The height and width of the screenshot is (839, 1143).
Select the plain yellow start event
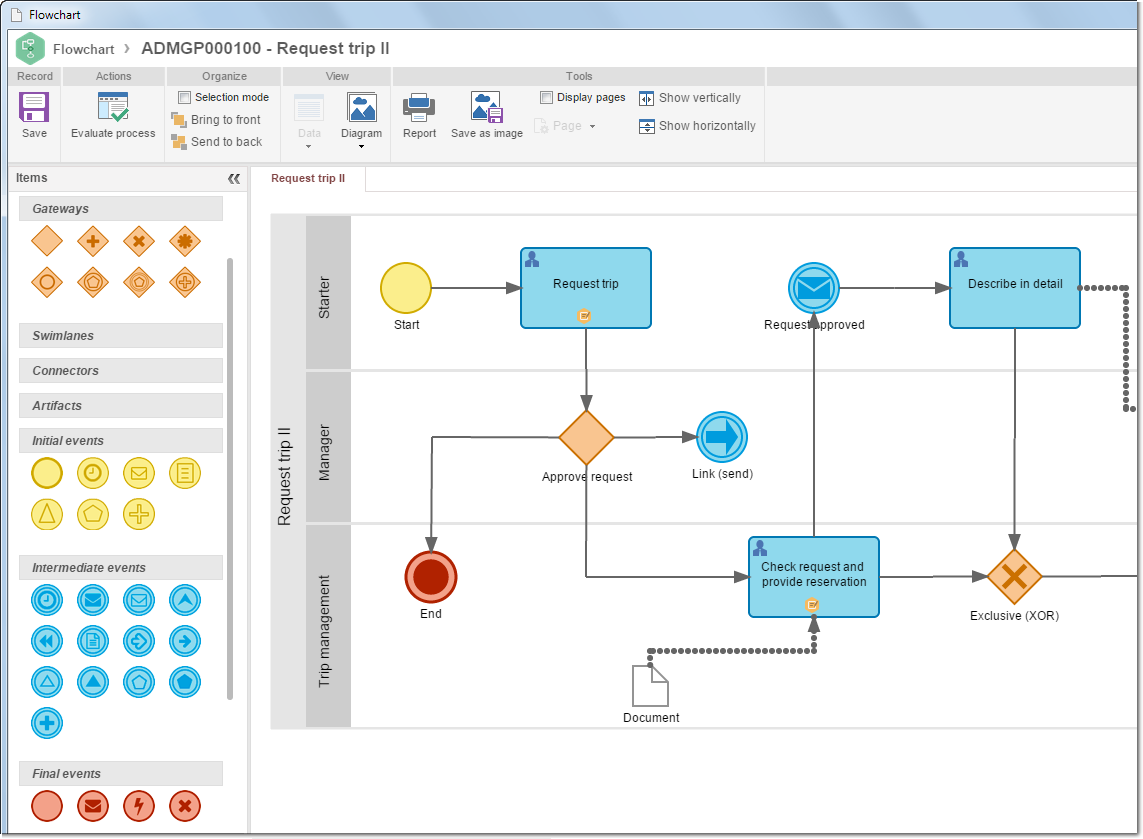click(47, 473)
